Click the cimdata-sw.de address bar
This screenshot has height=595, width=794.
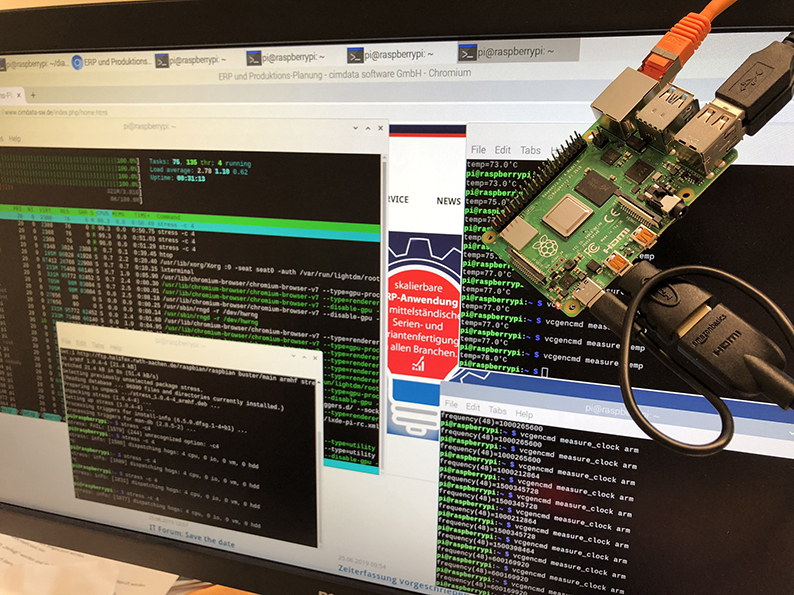pos(54,112)
